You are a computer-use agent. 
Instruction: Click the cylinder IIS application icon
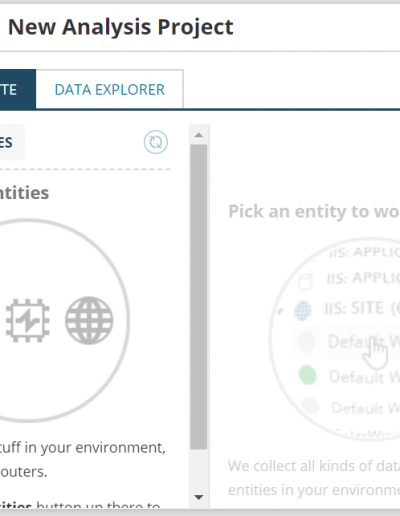tap(305, 282)
